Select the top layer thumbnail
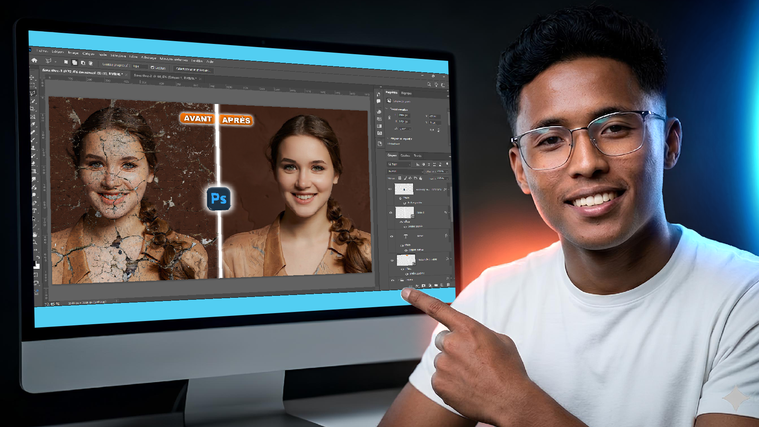Image resolution: width=759 pixels, height=427 pixels. pos(404,189)
